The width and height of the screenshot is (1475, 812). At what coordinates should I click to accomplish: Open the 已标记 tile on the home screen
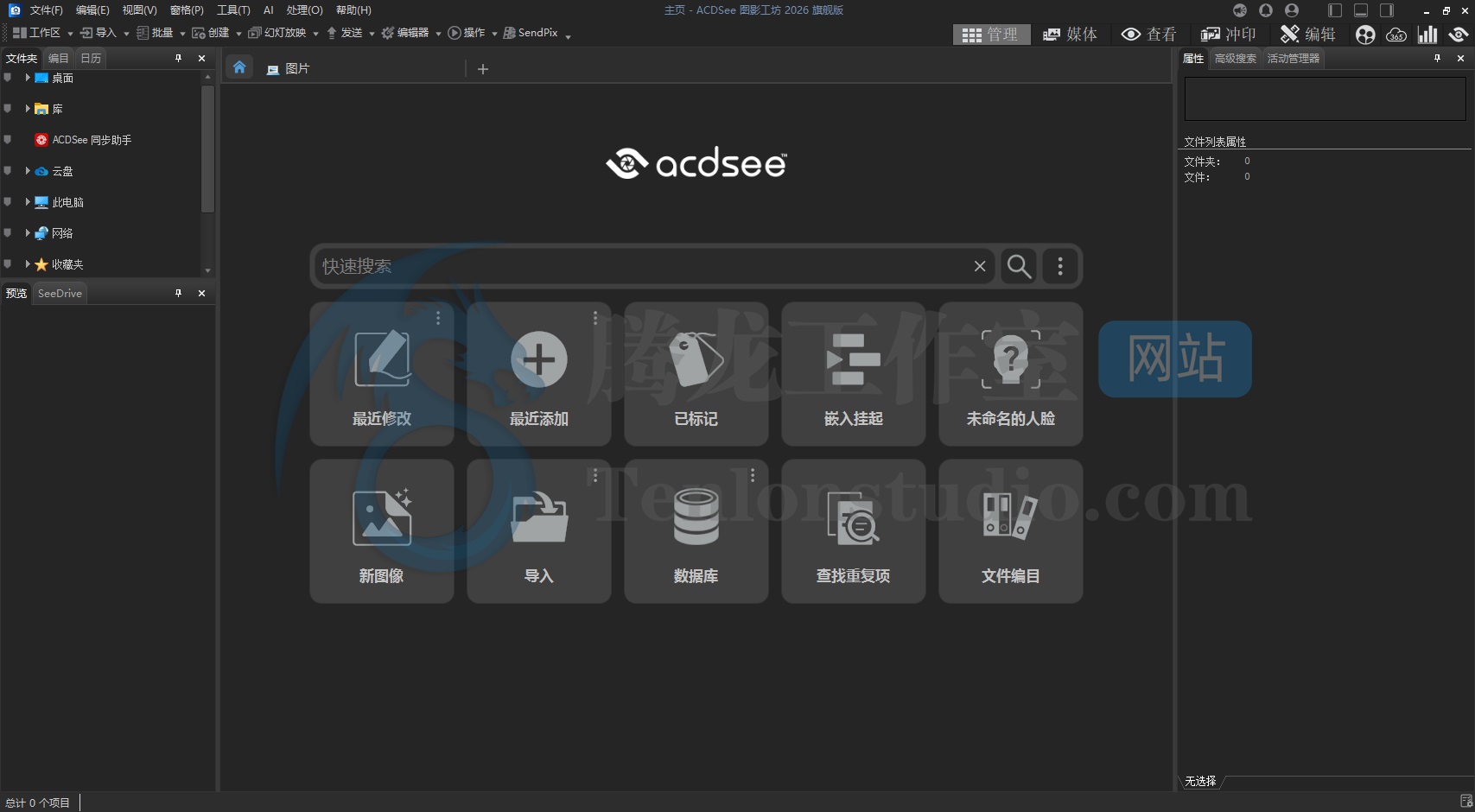(x=696, y=376)
